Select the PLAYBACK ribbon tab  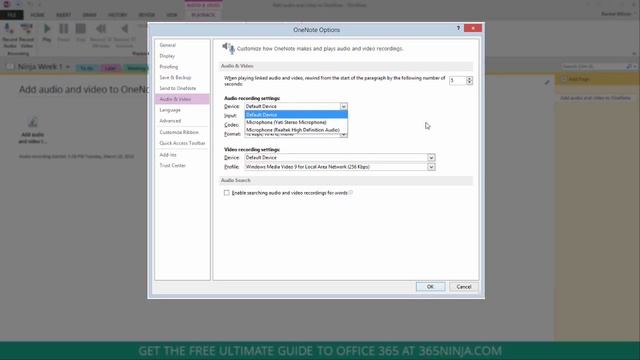point(203,15)
